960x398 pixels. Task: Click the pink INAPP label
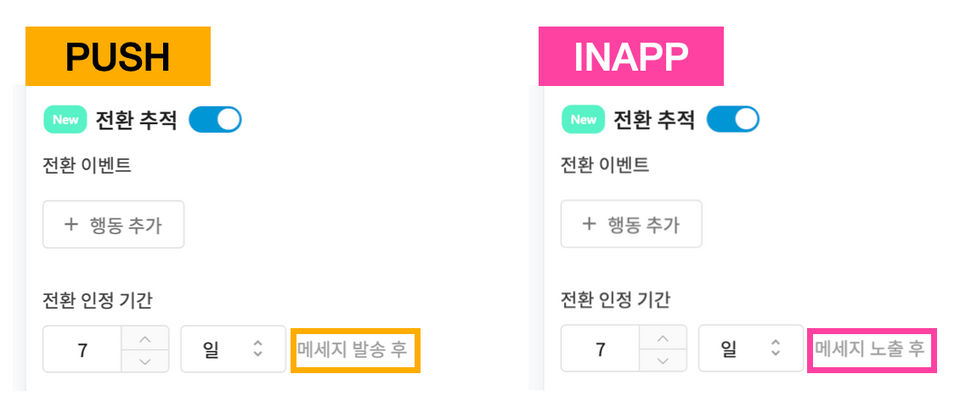click(x=631, y=56)
